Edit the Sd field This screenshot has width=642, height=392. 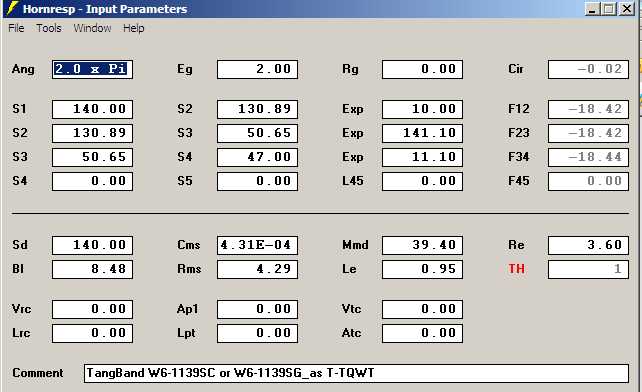(92, 245)
